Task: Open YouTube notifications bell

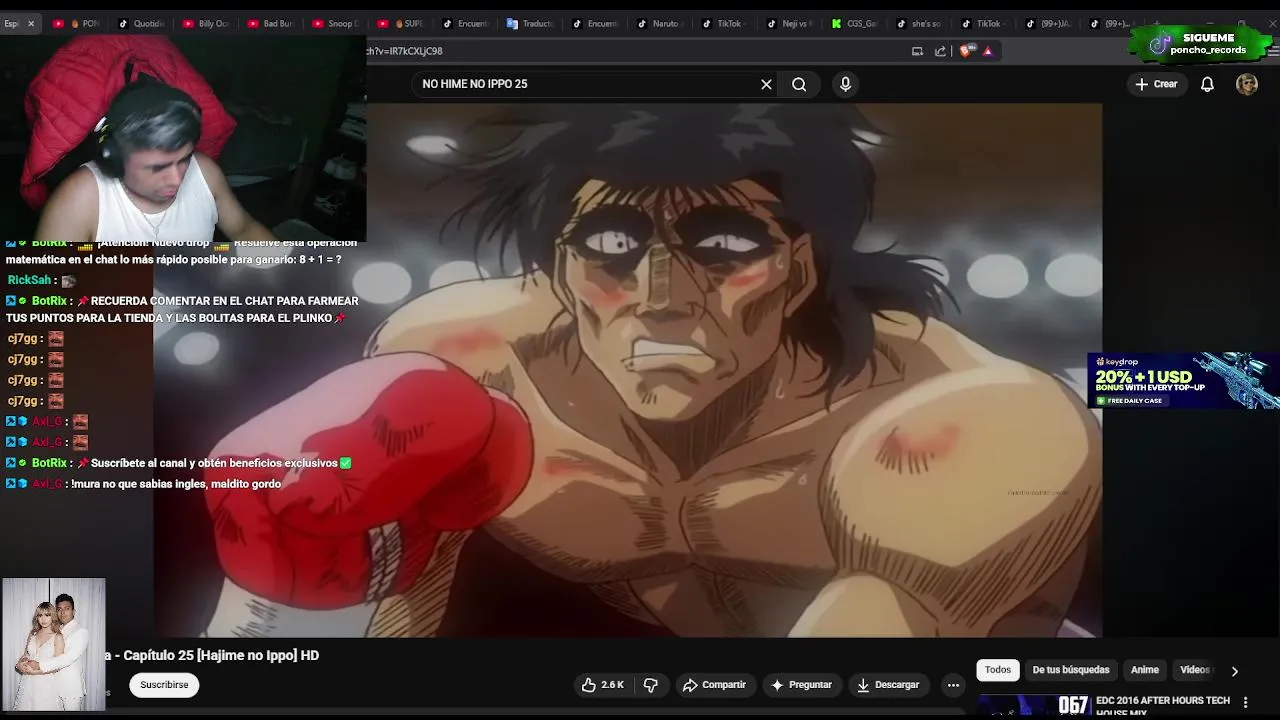Action: 1207,84
